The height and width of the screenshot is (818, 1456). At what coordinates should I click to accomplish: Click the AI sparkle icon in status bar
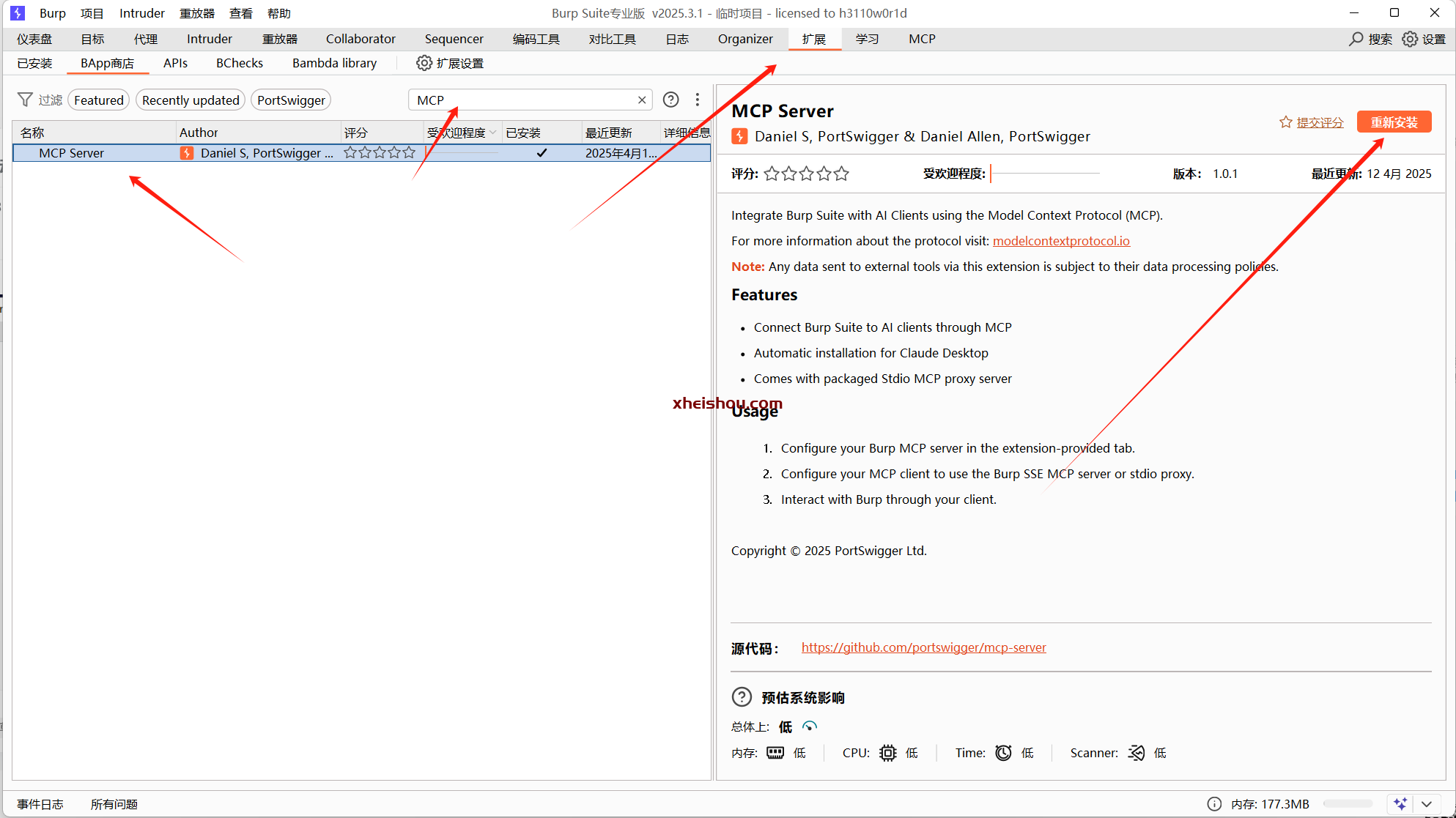coord(1400,804)
